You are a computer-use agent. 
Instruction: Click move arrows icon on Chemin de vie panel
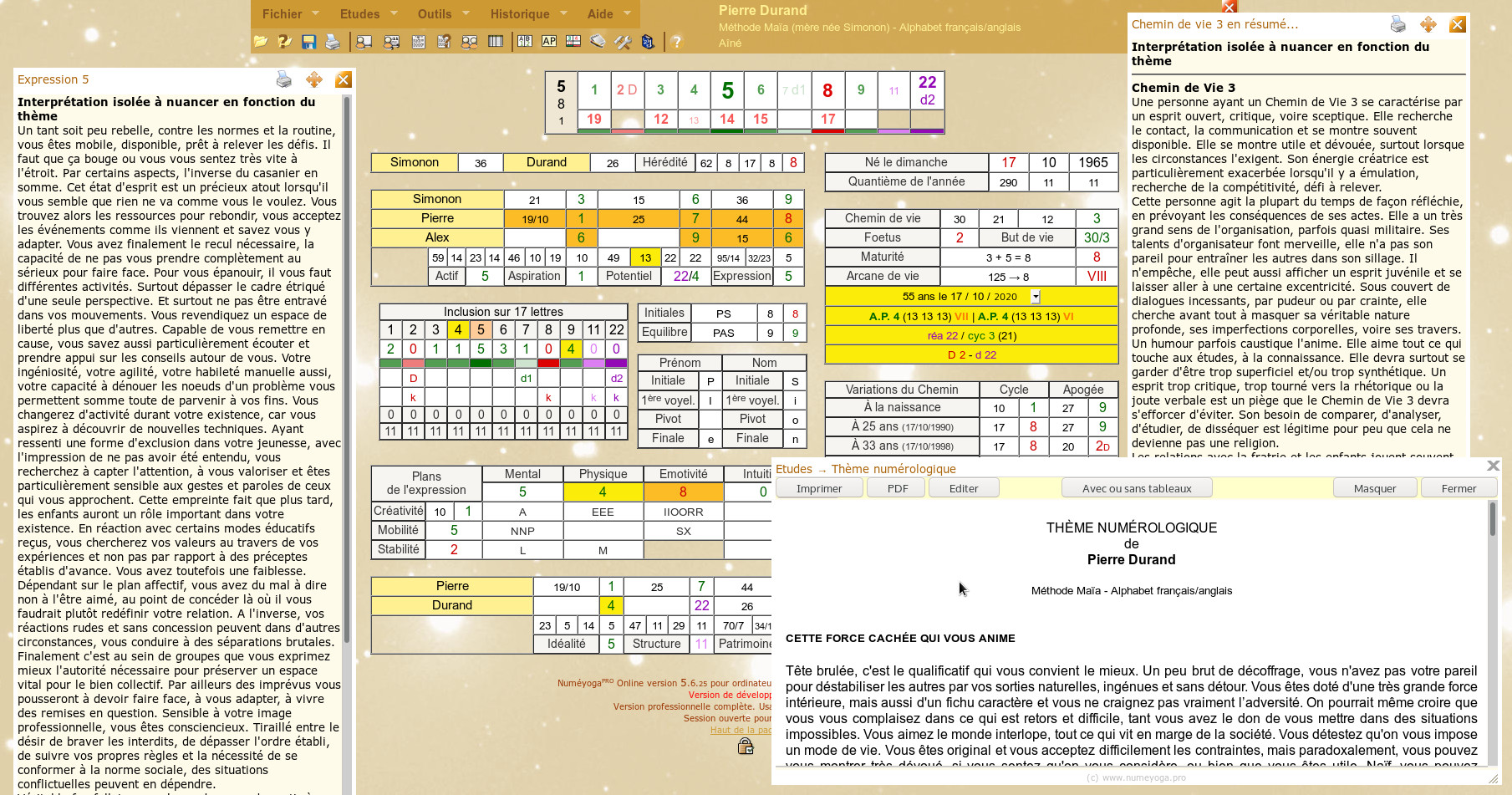click(x=1428, y=24)
